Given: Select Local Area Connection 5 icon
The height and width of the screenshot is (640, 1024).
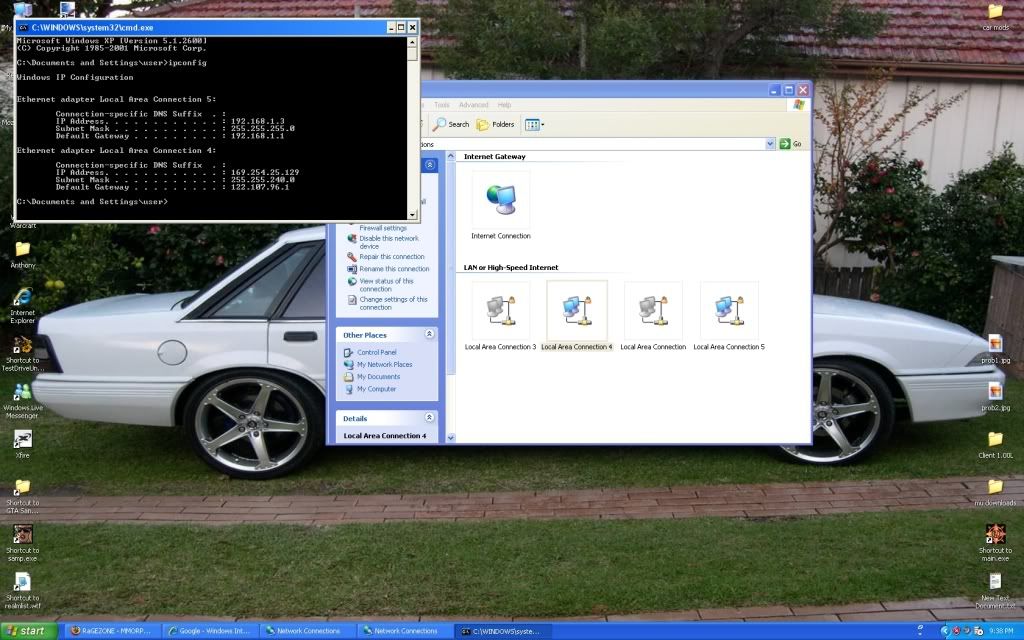Looking at the screenshot, I should click(728, 312).
